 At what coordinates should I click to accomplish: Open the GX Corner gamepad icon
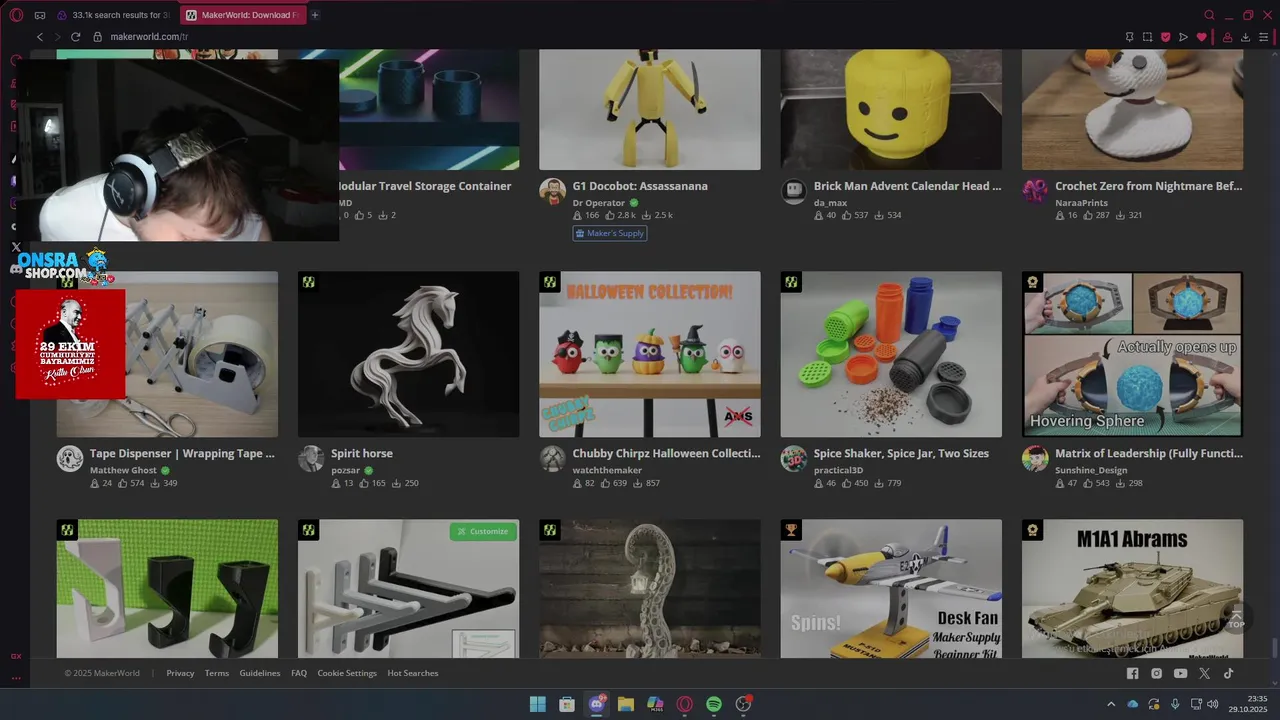[x=40, y=15]
